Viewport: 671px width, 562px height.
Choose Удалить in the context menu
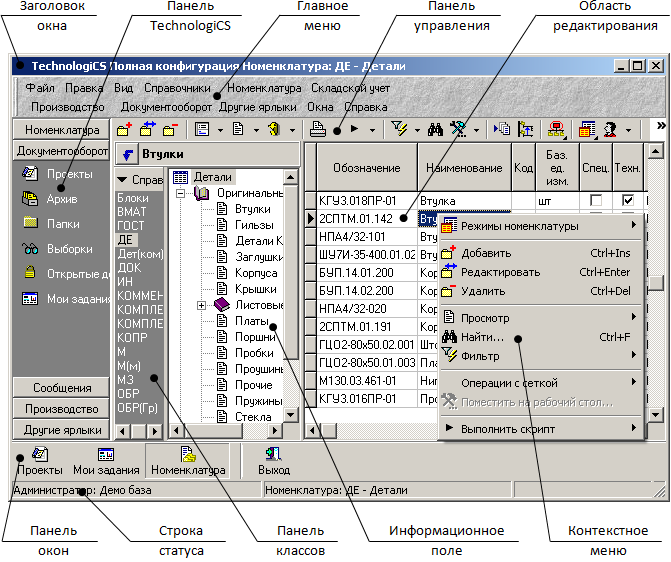(x=541, y=291)
